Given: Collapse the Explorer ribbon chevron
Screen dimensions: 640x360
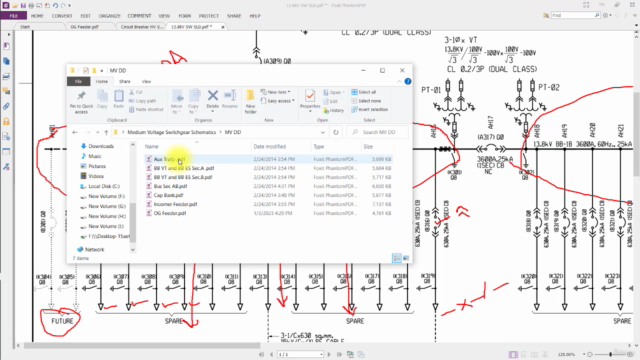Looking at the screenshot, I should pos(399,82).
